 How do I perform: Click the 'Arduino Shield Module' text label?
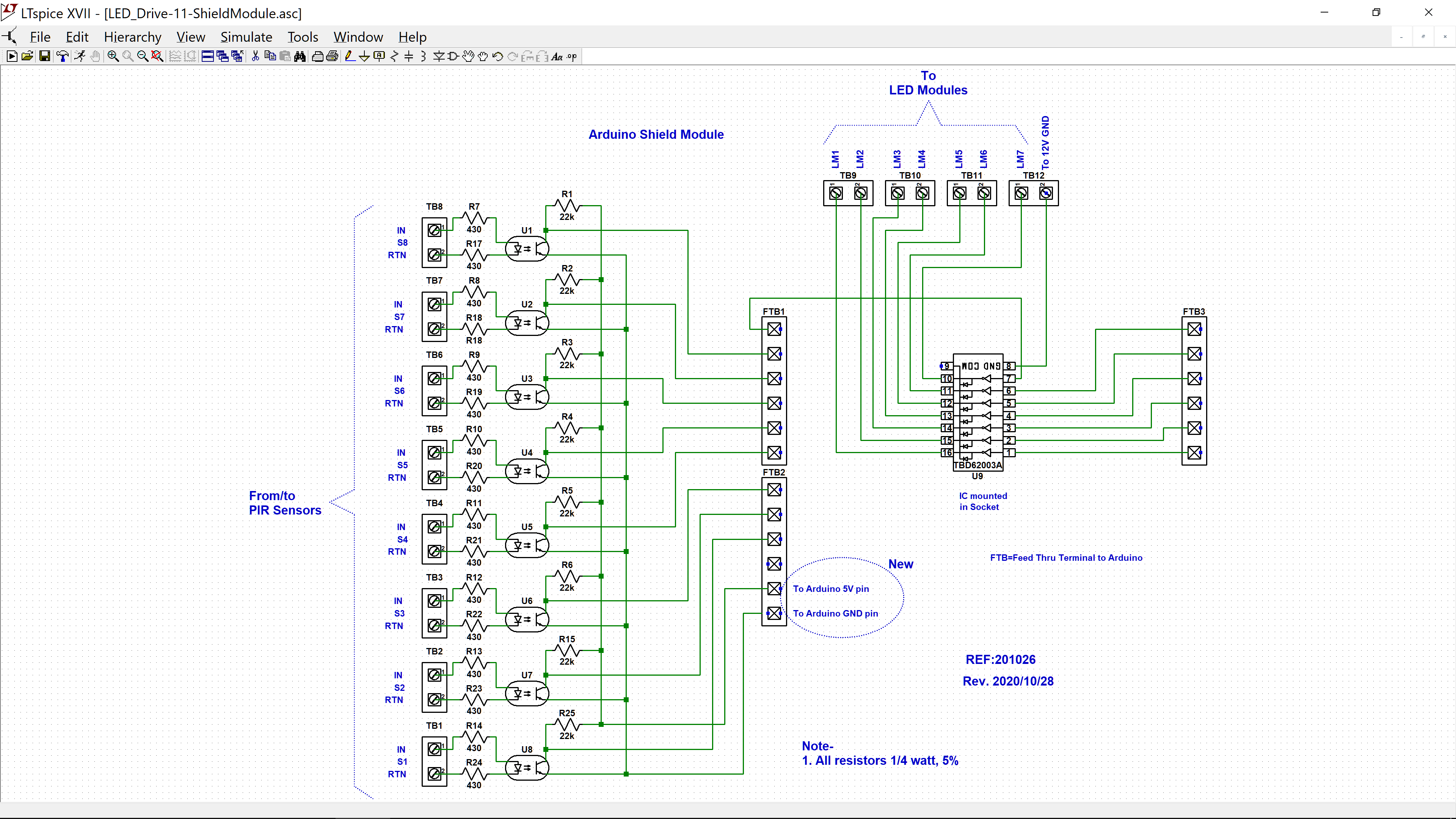(x=656, y=134)
